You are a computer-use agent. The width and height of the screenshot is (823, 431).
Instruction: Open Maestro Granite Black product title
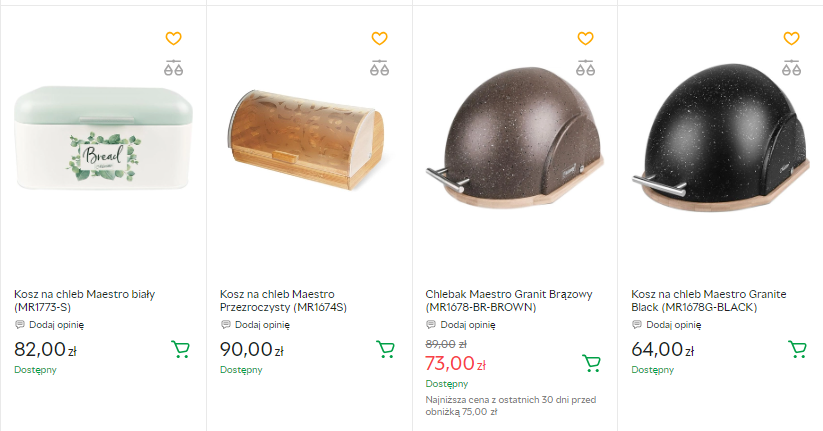coord(709,300)
